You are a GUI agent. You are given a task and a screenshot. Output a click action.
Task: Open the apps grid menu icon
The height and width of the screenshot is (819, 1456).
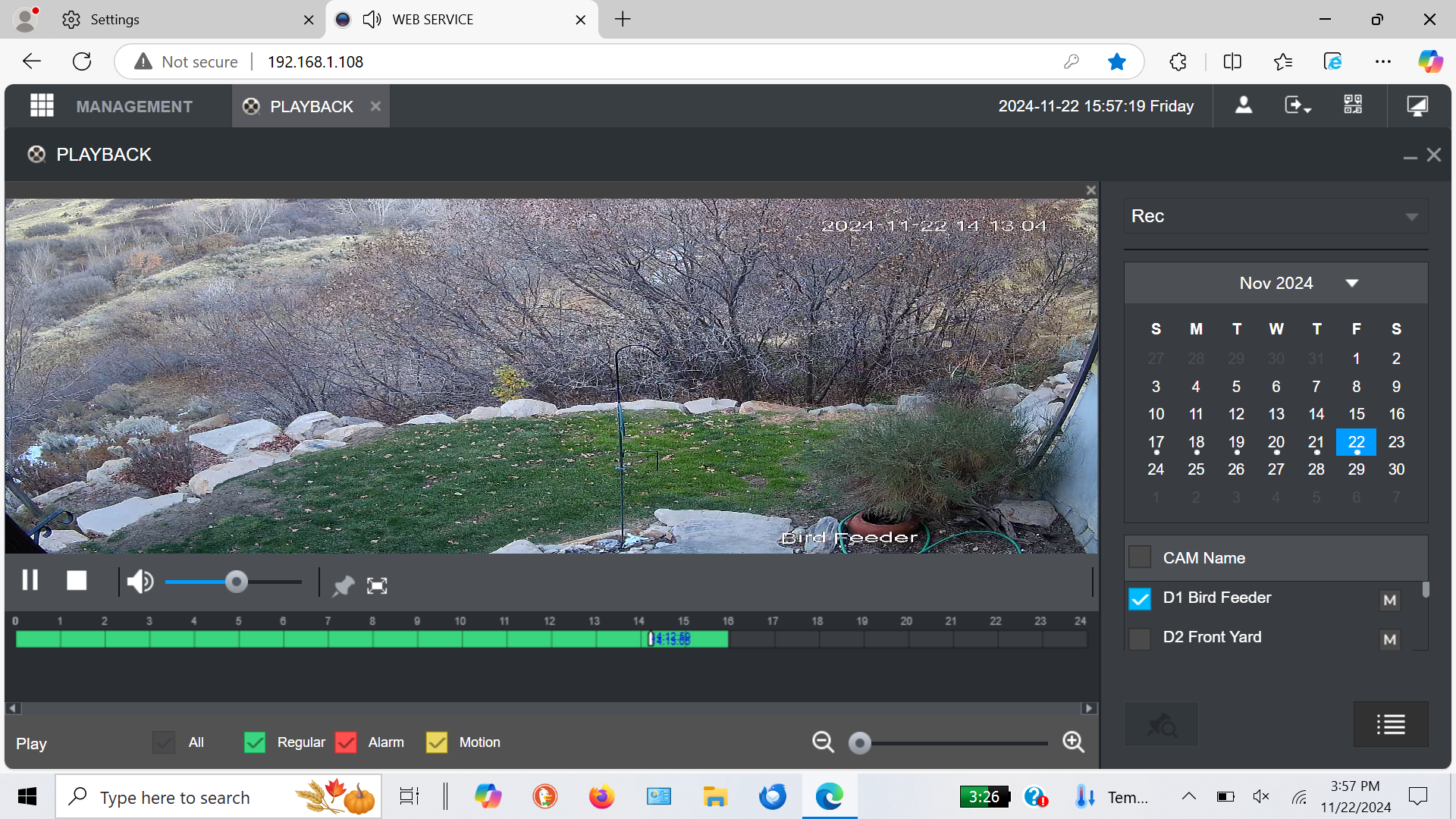point(42,105)
